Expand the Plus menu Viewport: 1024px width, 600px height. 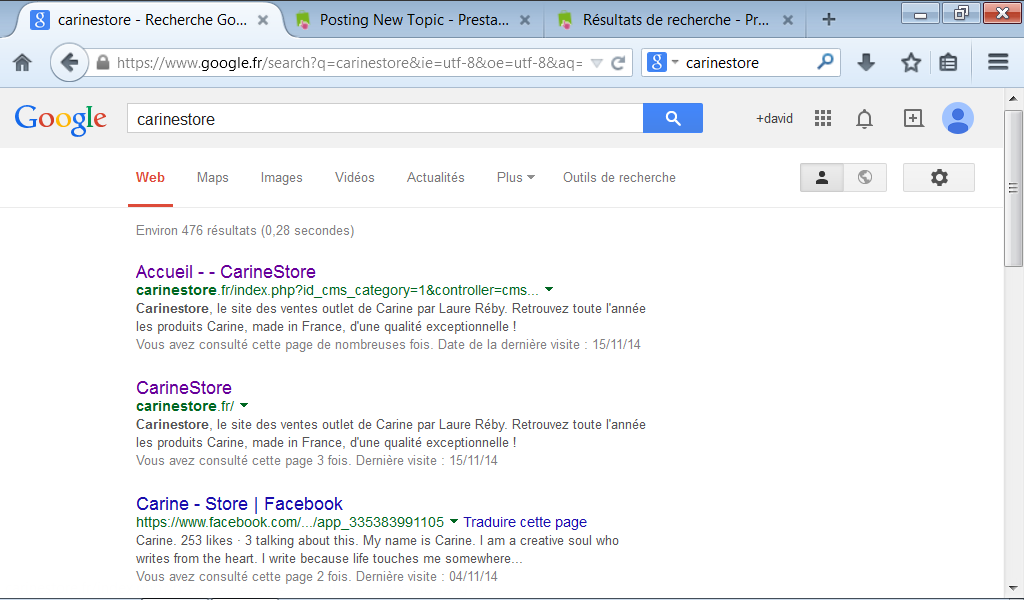pyautogui.click(x=515, y=178)
